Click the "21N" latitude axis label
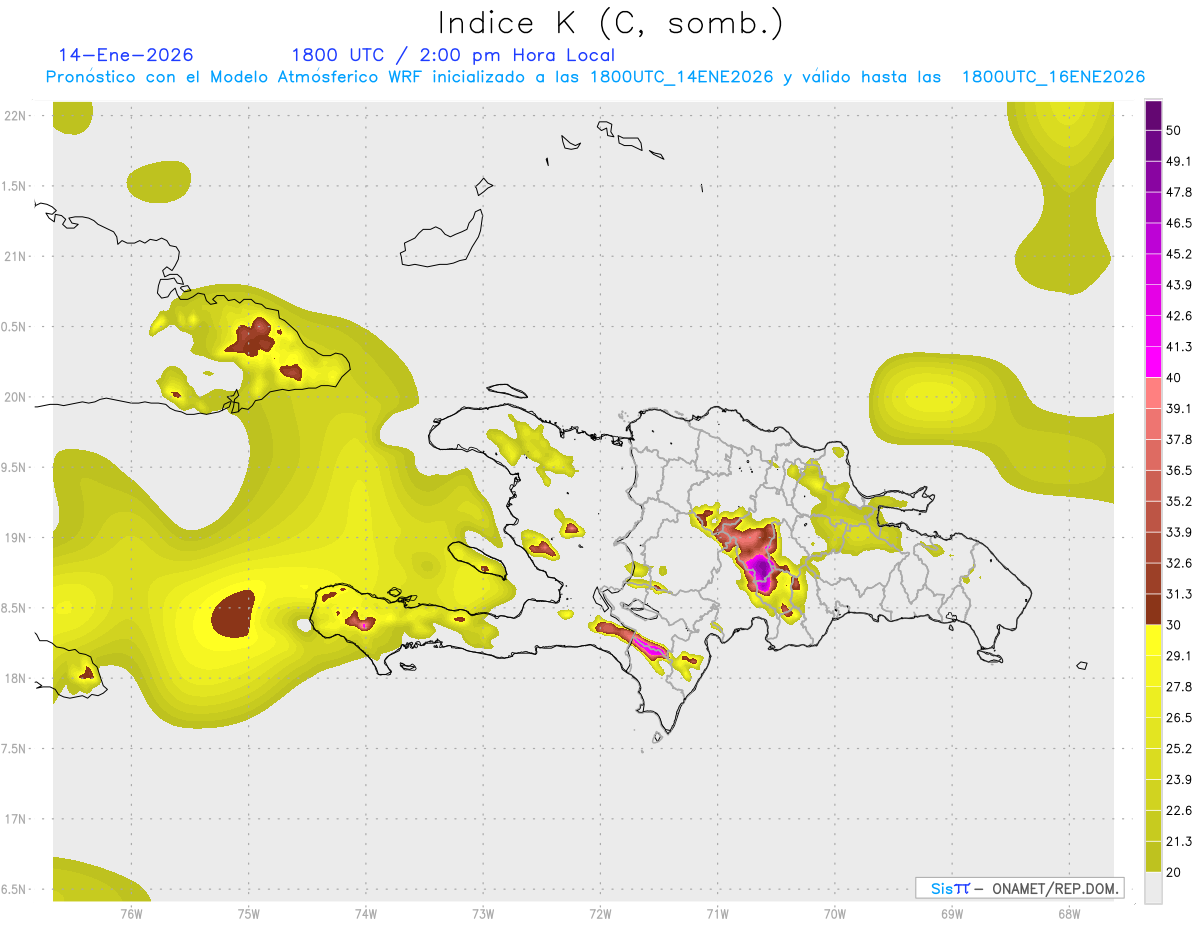 [15, 256]
